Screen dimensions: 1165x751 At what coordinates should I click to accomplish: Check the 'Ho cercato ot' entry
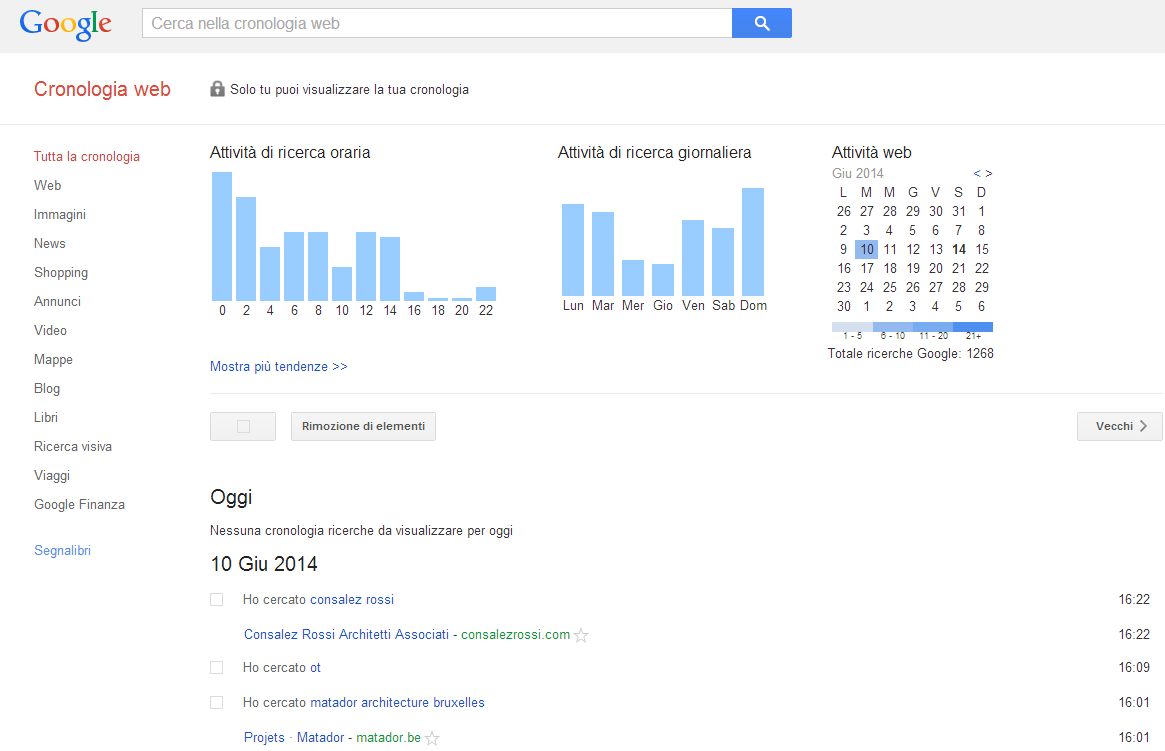coord(216,667)
